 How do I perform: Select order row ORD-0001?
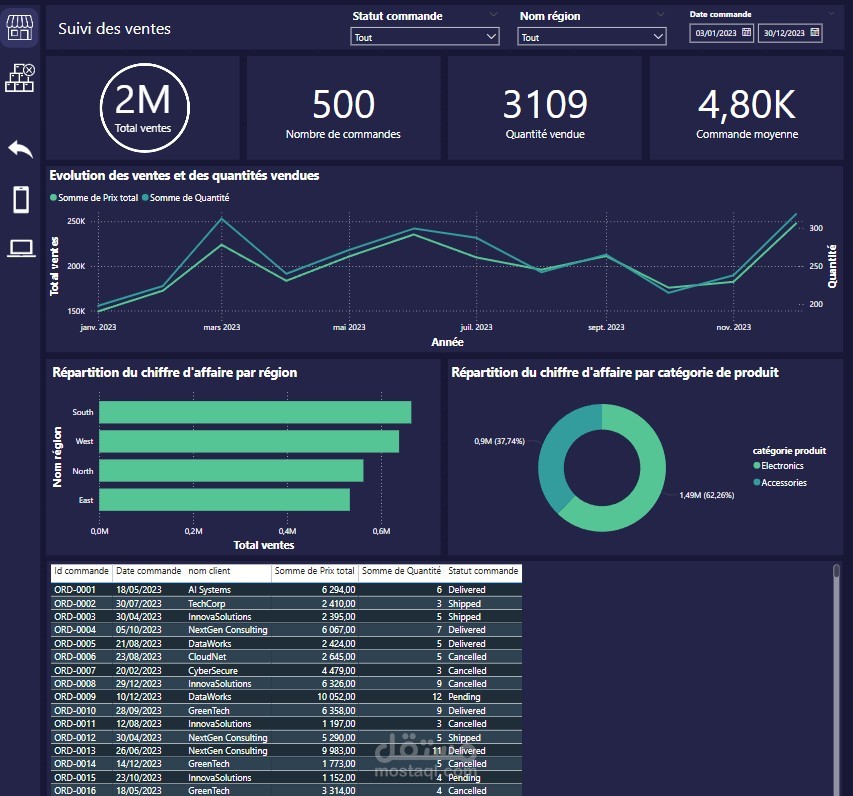point(287,590)
